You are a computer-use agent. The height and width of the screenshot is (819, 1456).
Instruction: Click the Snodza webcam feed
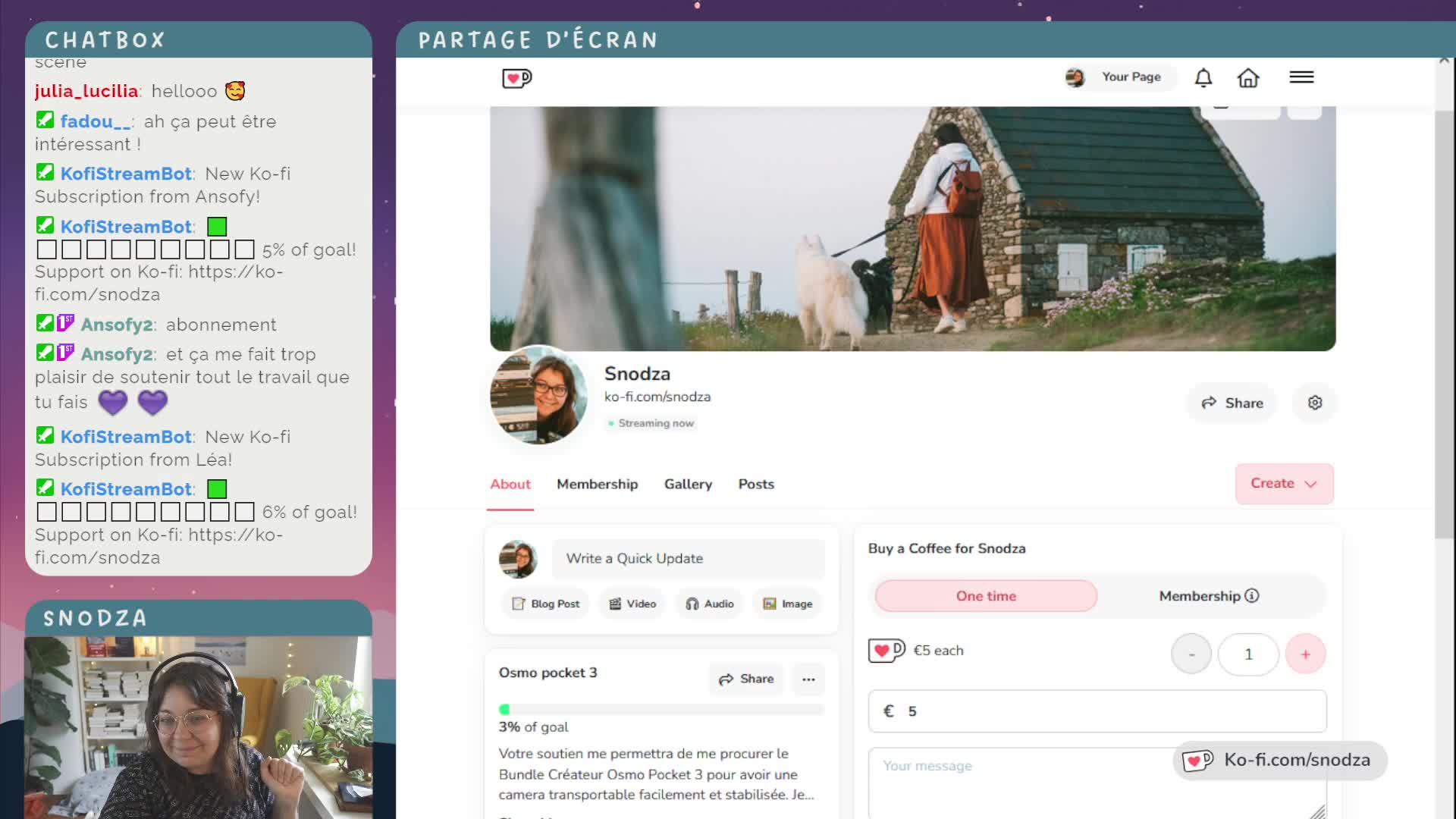pyautogui.click(x=199, y=727)
